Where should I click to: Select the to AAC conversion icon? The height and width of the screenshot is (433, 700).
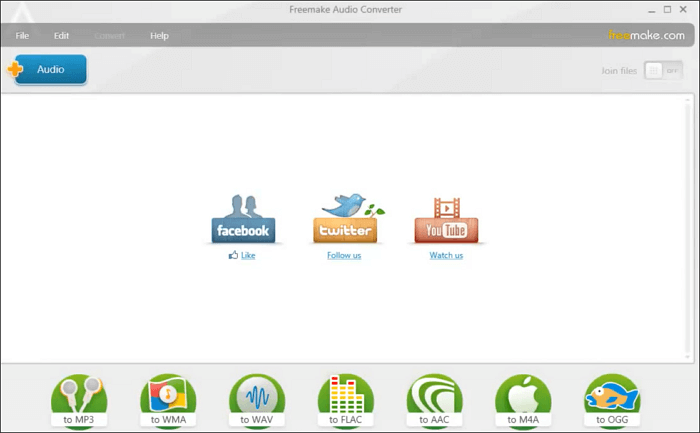pos(435,402)
